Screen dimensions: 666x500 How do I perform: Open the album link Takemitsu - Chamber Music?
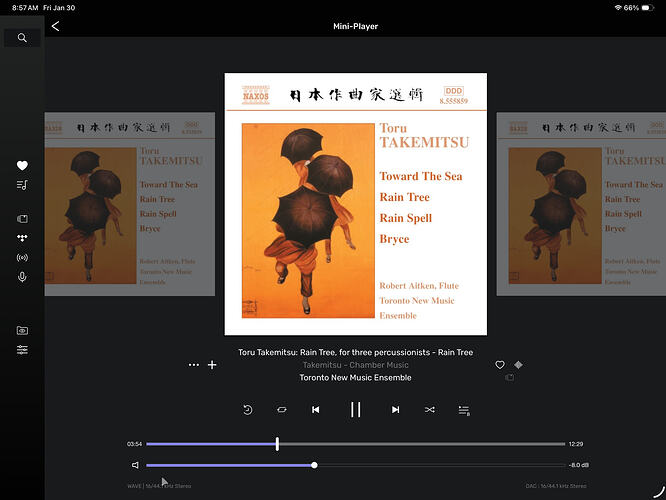coord(356,365)
